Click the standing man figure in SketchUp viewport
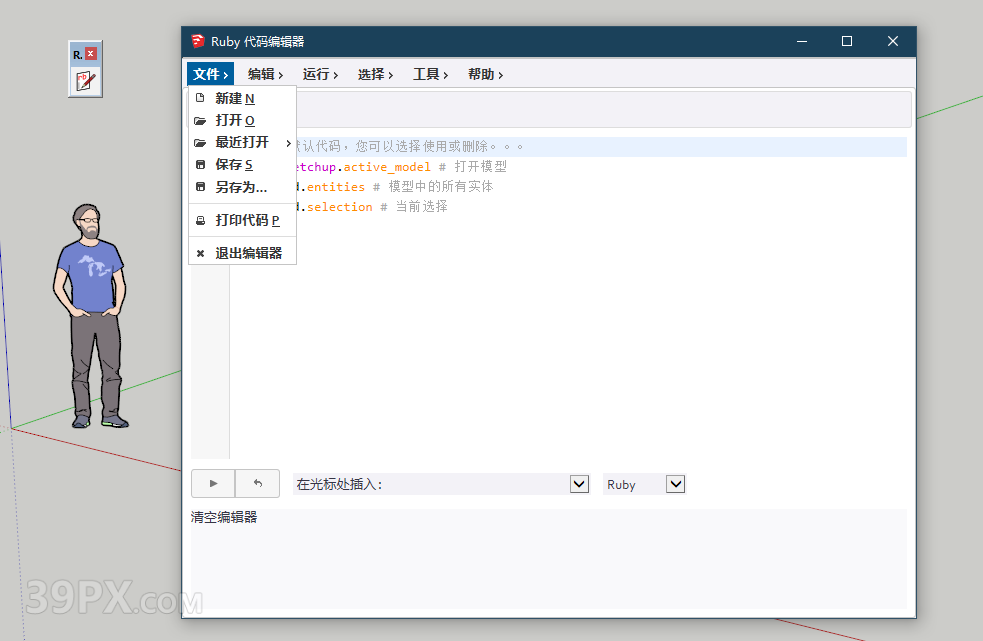 tap(90, 315)
